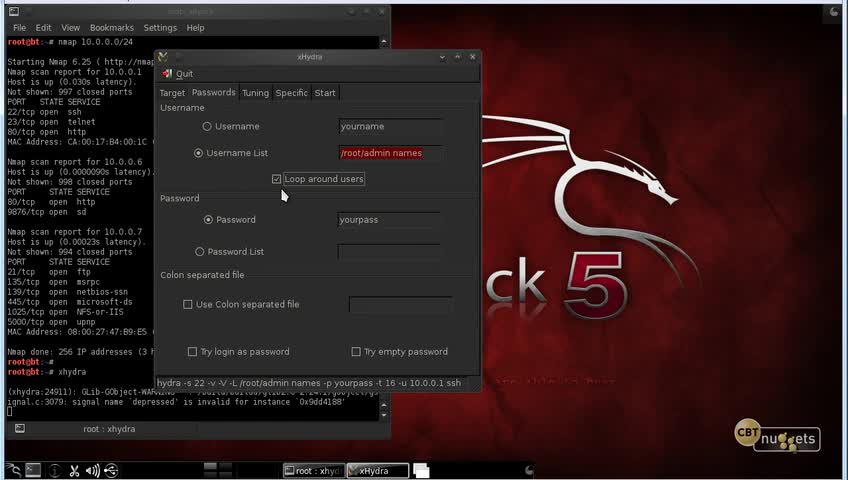This screenshot has height=480, width=848.
Task: Click 'Nmap scan report for 10.0.0.6' line
Action: [75, 162]
